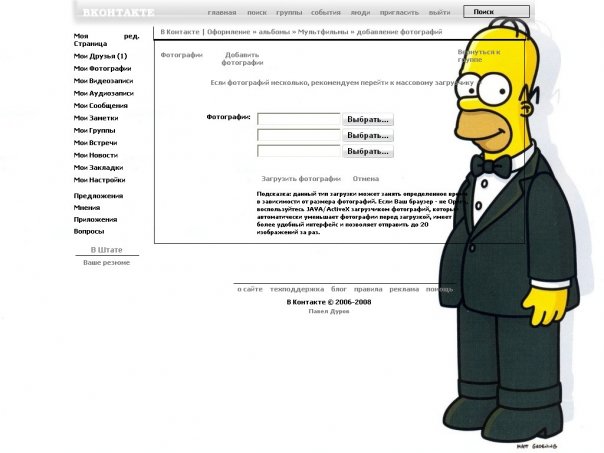Open Мои Встречи in sidebar

(x=95, y=143)
